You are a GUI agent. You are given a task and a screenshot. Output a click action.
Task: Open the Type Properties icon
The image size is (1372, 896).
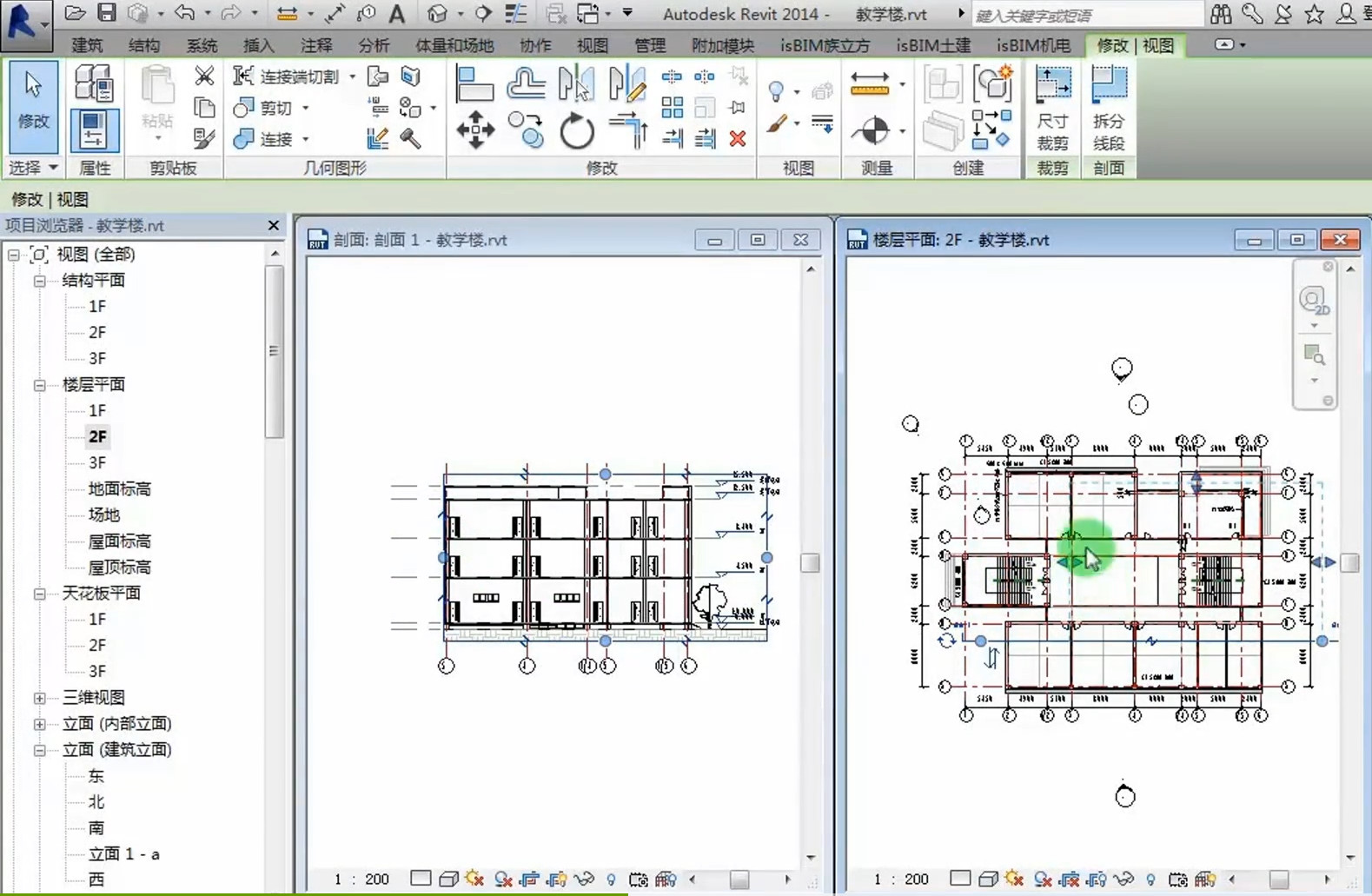pos(94,83)
